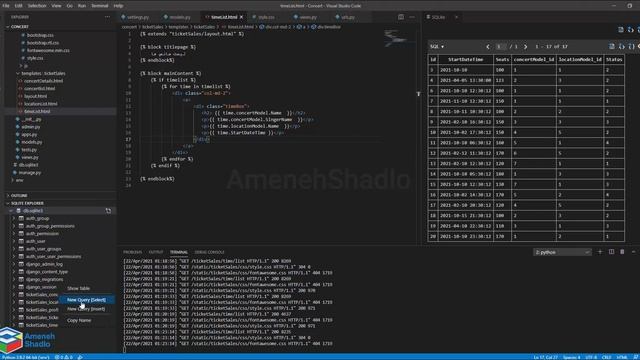Open fontawesome.min.css in explorer
The image size is (640, 360).
pyautogui.click(x=48, y=50)
